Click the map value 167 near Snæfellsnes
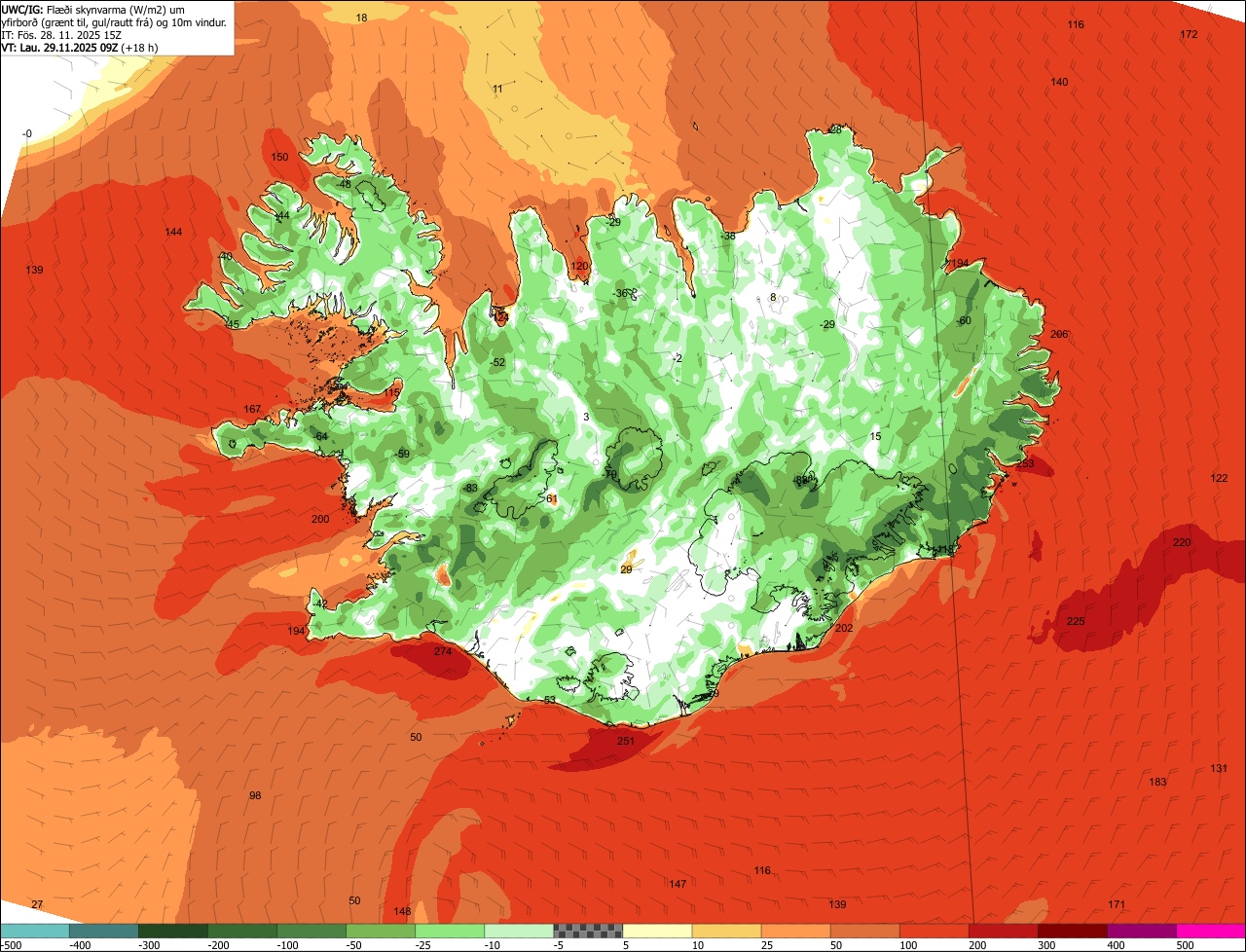 tap(252, 409)
